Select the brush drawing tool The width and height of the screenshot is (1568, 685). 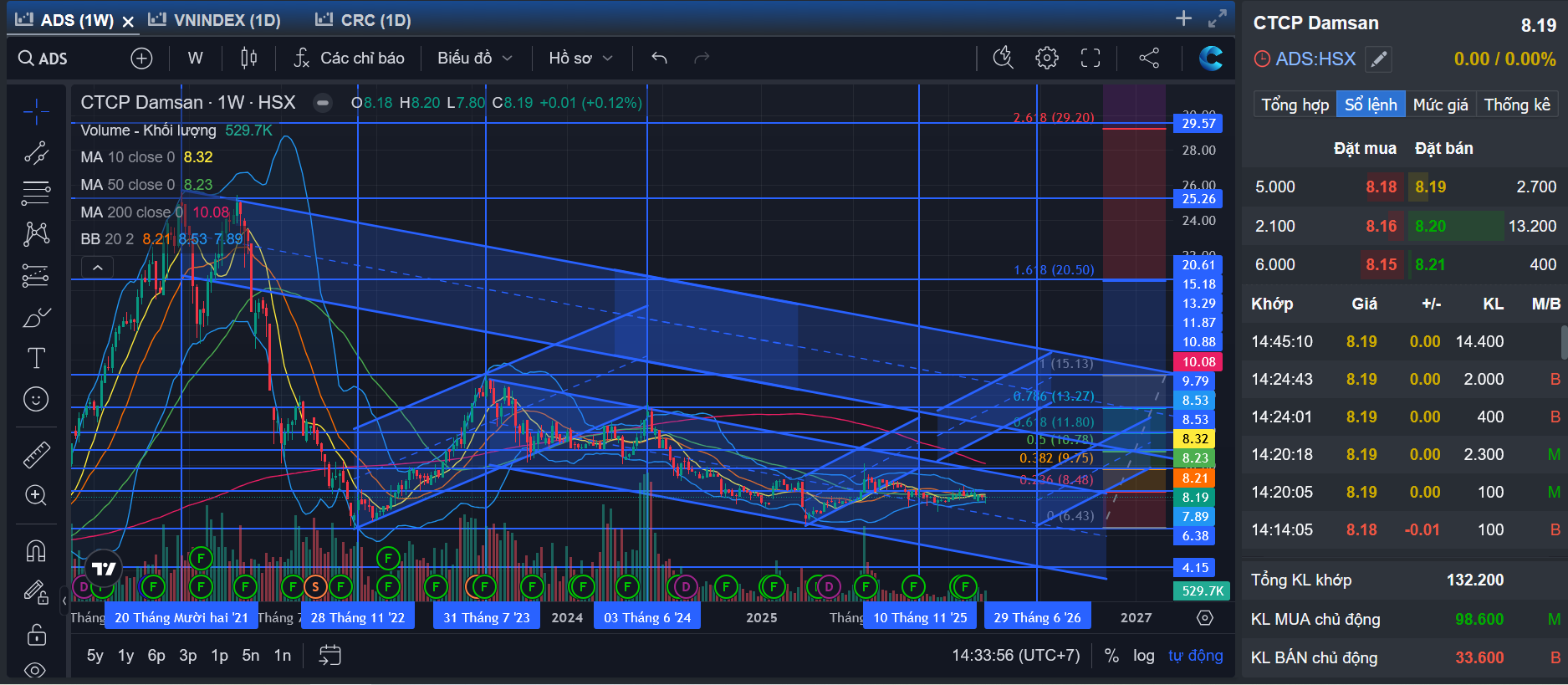pyautogui.click(x=36, y=318)
